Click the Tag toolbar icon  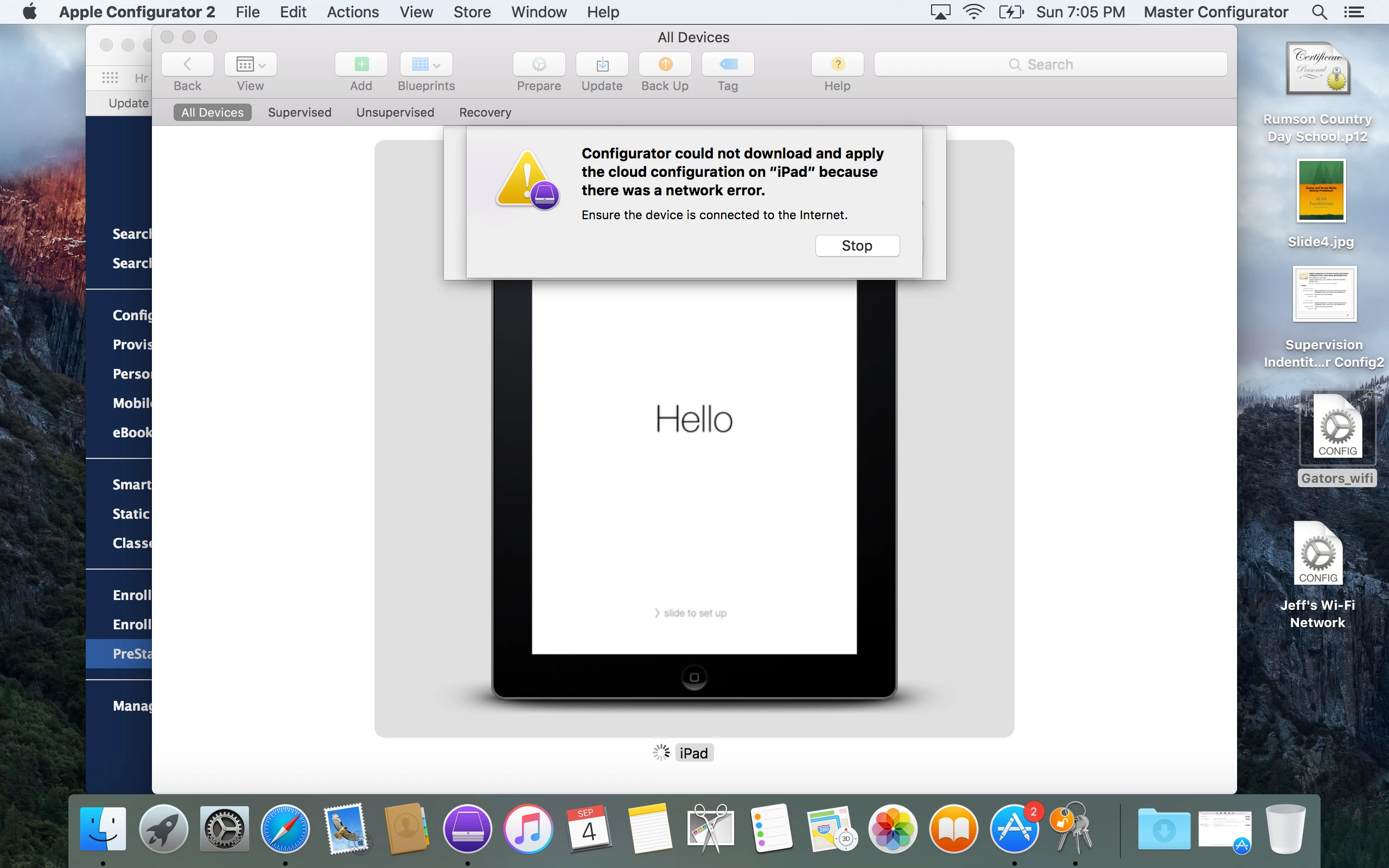pos(728,63)
